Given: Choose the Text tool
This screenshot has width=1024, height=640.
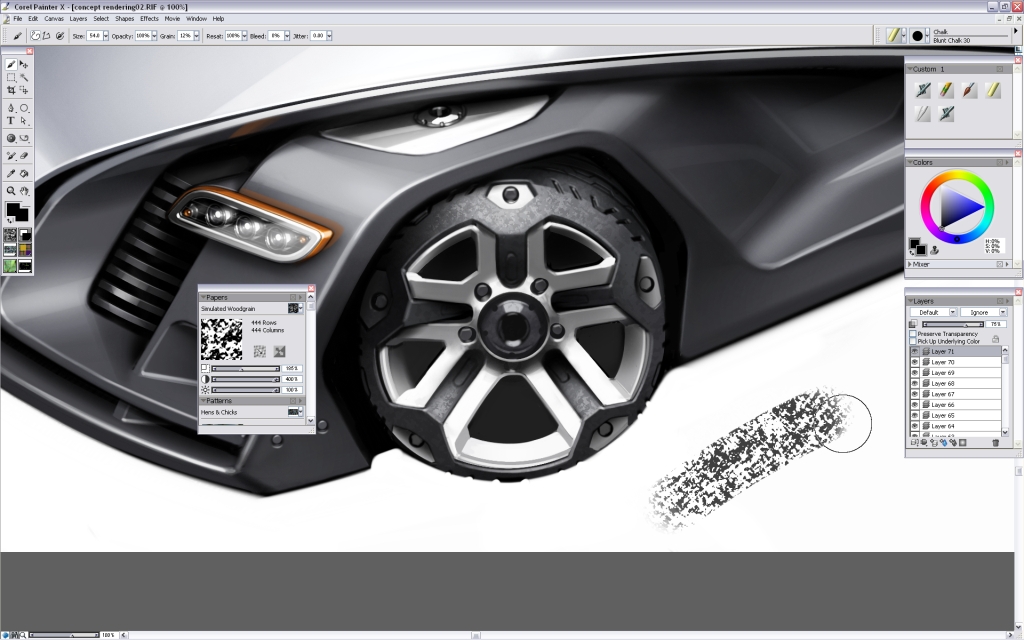Looking at the screenshot, I should click(9, 120).
